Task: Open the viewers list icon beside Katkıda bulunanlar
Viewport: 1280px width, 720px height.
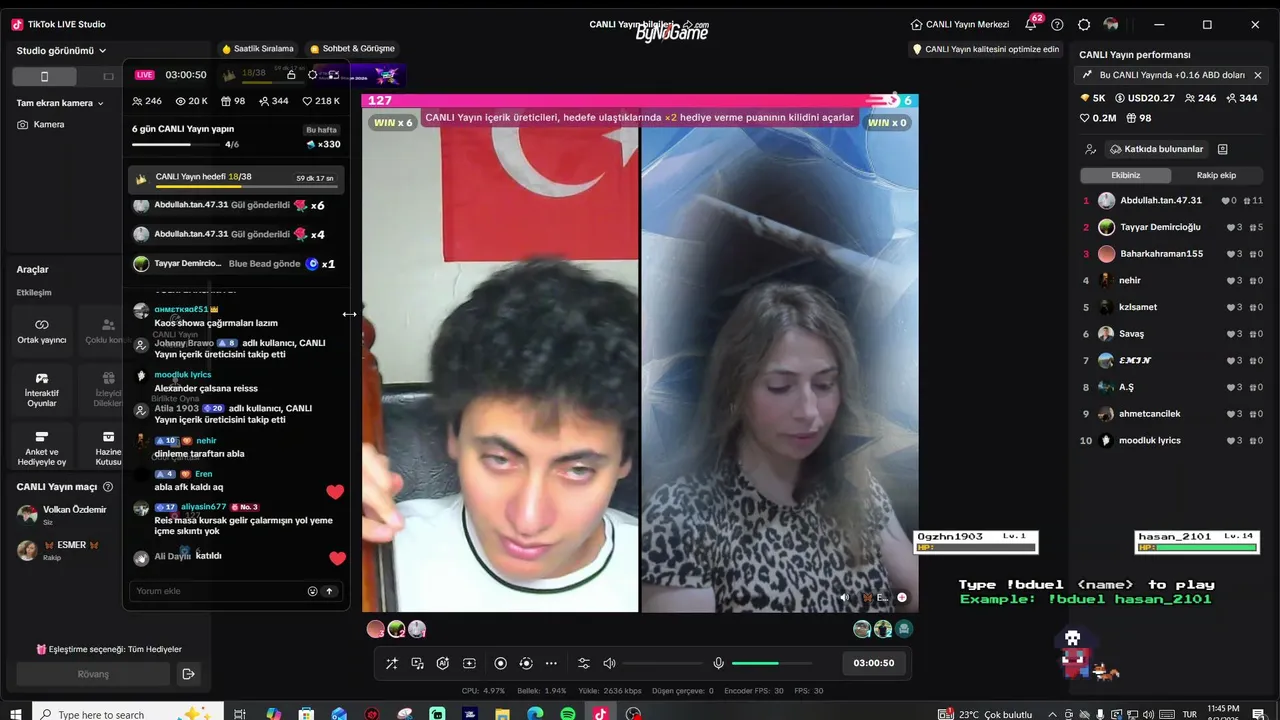Action: (x=1090, y=149)
